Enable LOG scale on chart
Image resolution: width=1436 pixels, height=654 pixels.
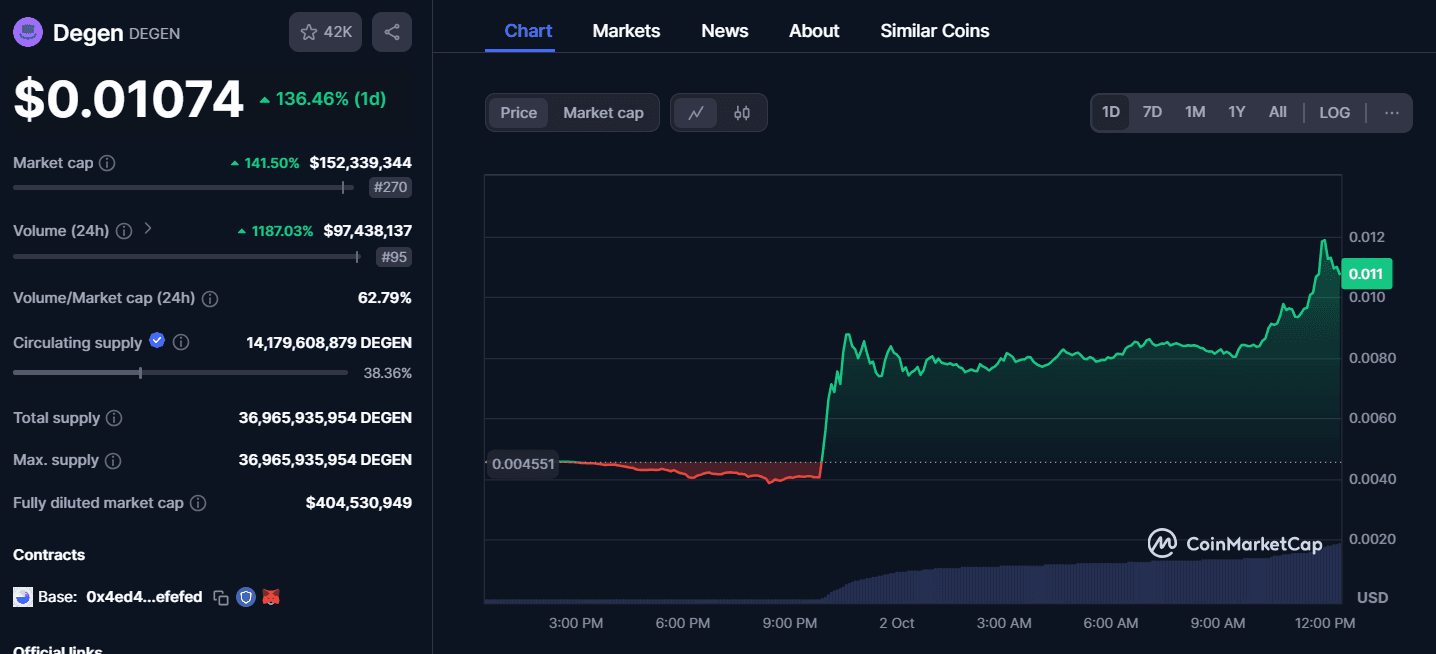pos(1334,113)
